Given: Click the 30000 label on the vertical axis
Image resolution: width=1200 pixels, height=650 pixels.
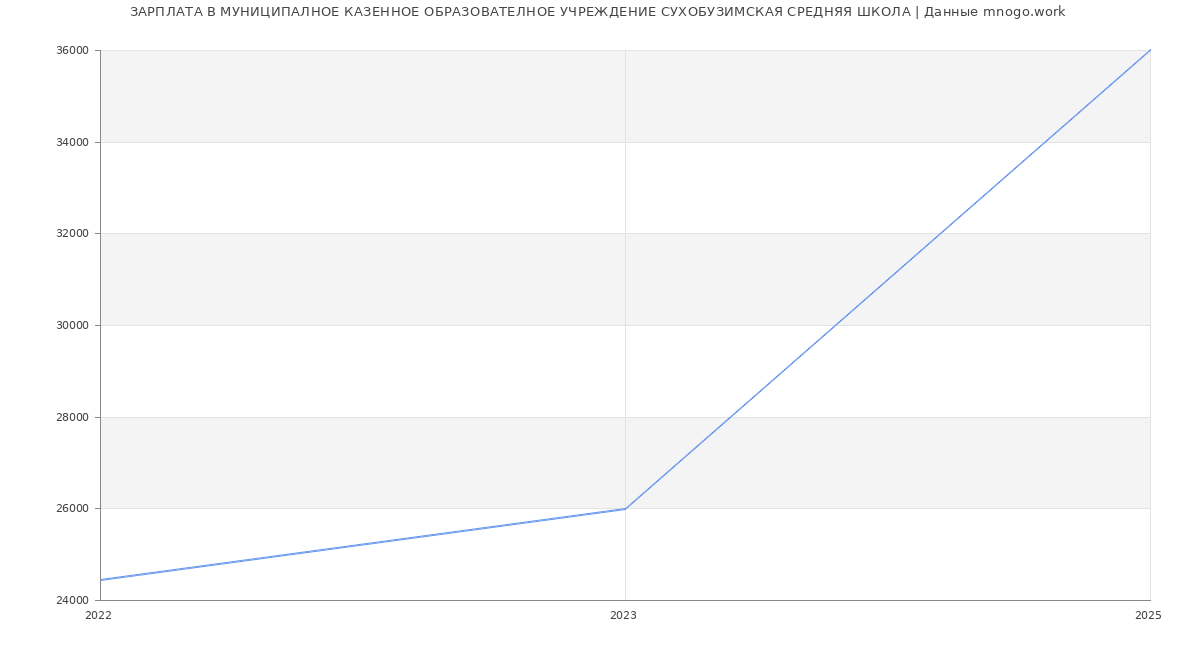Looking at the screenshot, I should point(72,325).
